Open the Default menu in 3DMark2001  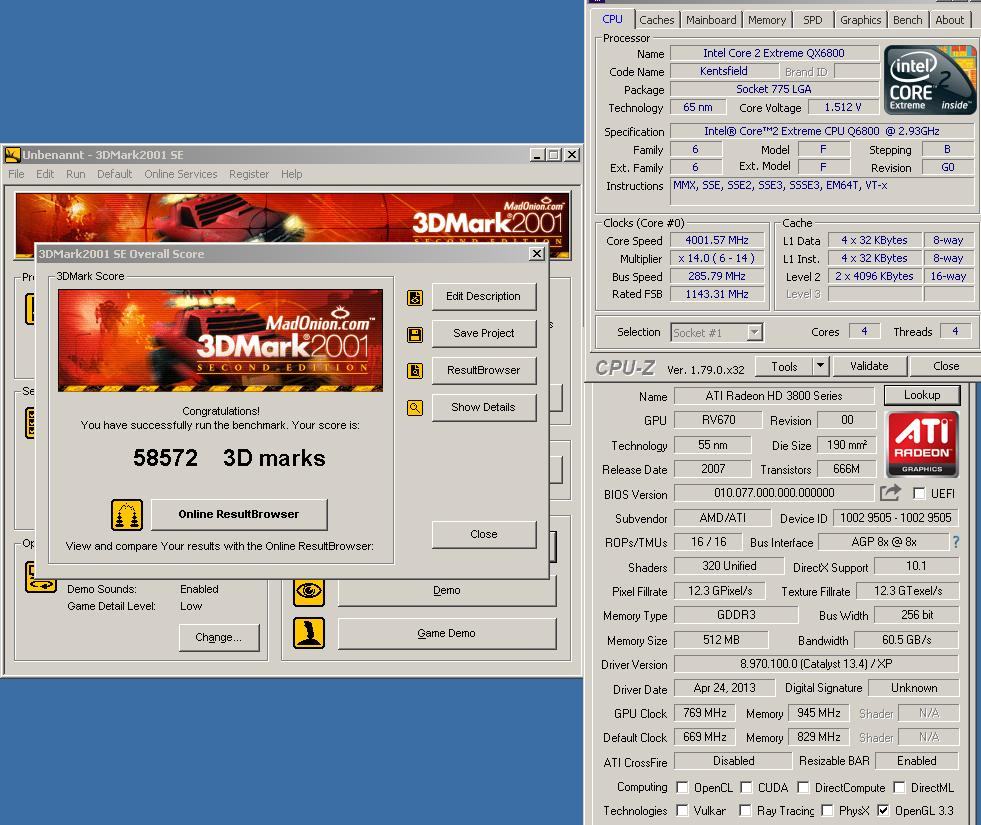pos(114,174)
